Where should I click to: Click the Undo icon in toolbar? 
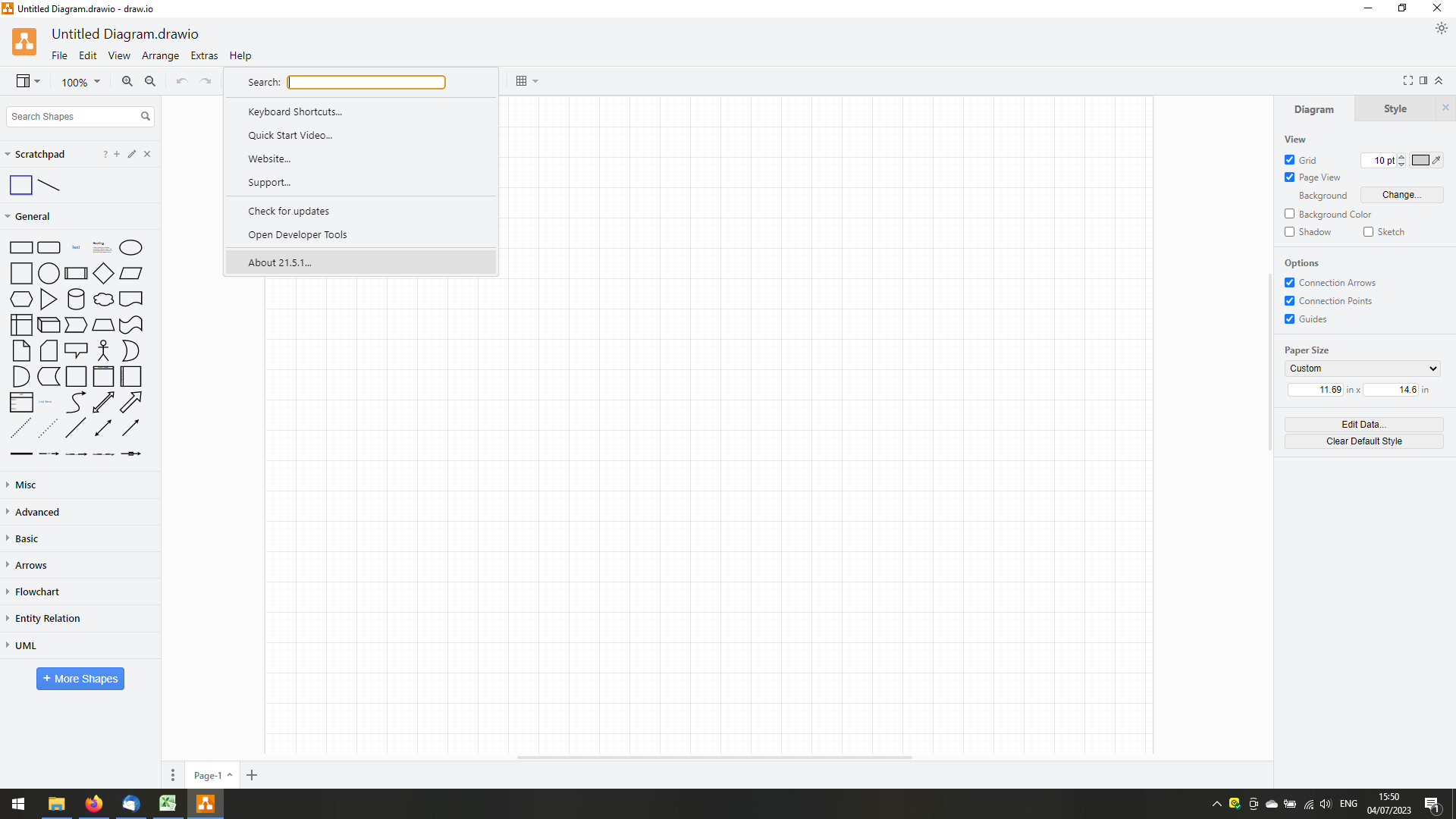click(x=181, y=81)
